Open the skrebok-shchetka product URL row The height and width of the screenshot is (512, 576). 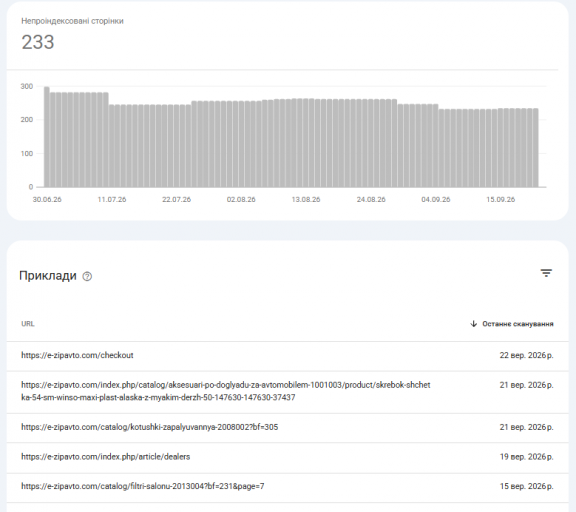287,392
